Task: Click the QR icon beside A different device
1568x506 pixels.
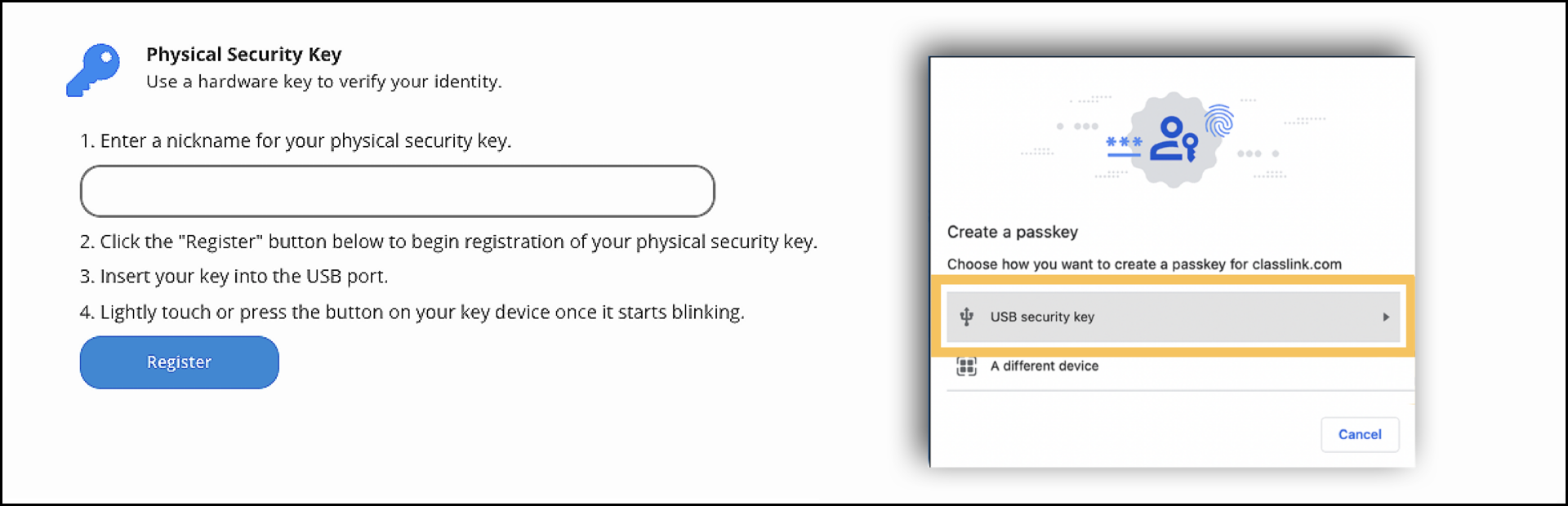Action: [967, 366]
